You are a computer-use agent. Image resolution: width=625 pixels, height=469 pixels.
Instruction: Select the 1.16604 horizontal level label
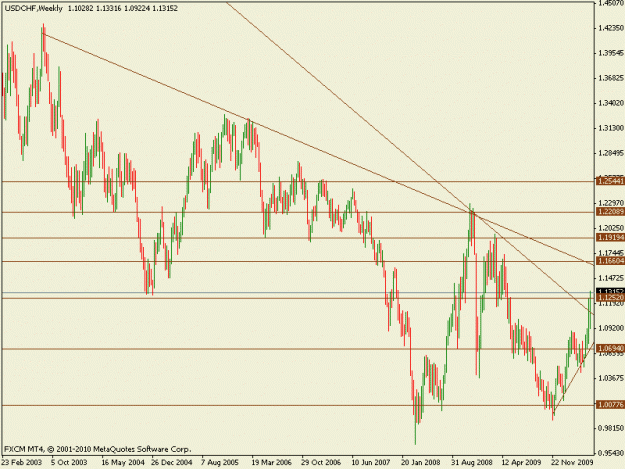(610, 261)
